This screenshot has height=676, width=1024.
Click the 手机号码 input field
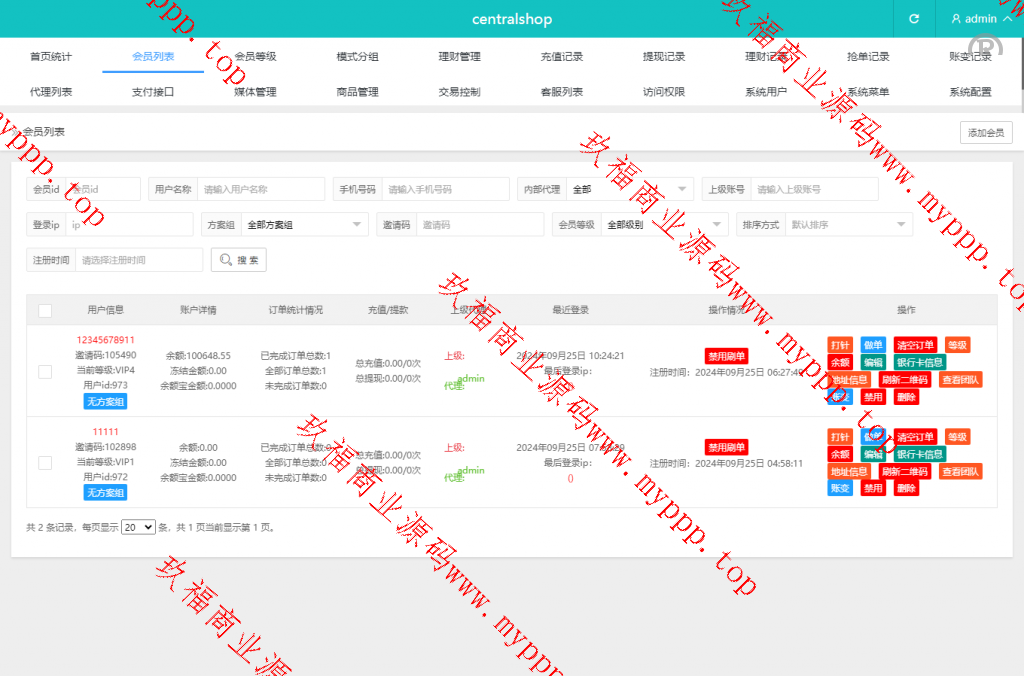[x=445, y=189]
